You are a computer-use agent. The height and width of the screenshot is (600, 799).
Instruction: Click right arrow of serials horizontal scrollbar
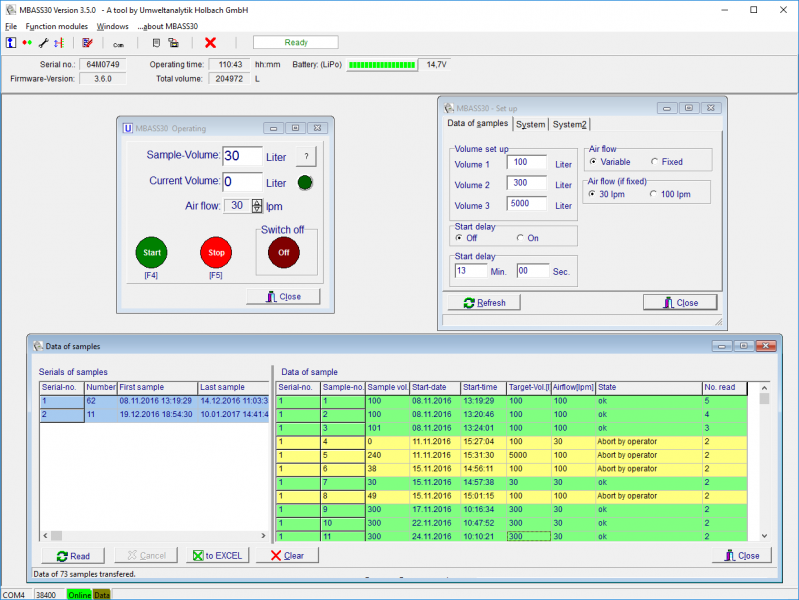click(263, 535)
